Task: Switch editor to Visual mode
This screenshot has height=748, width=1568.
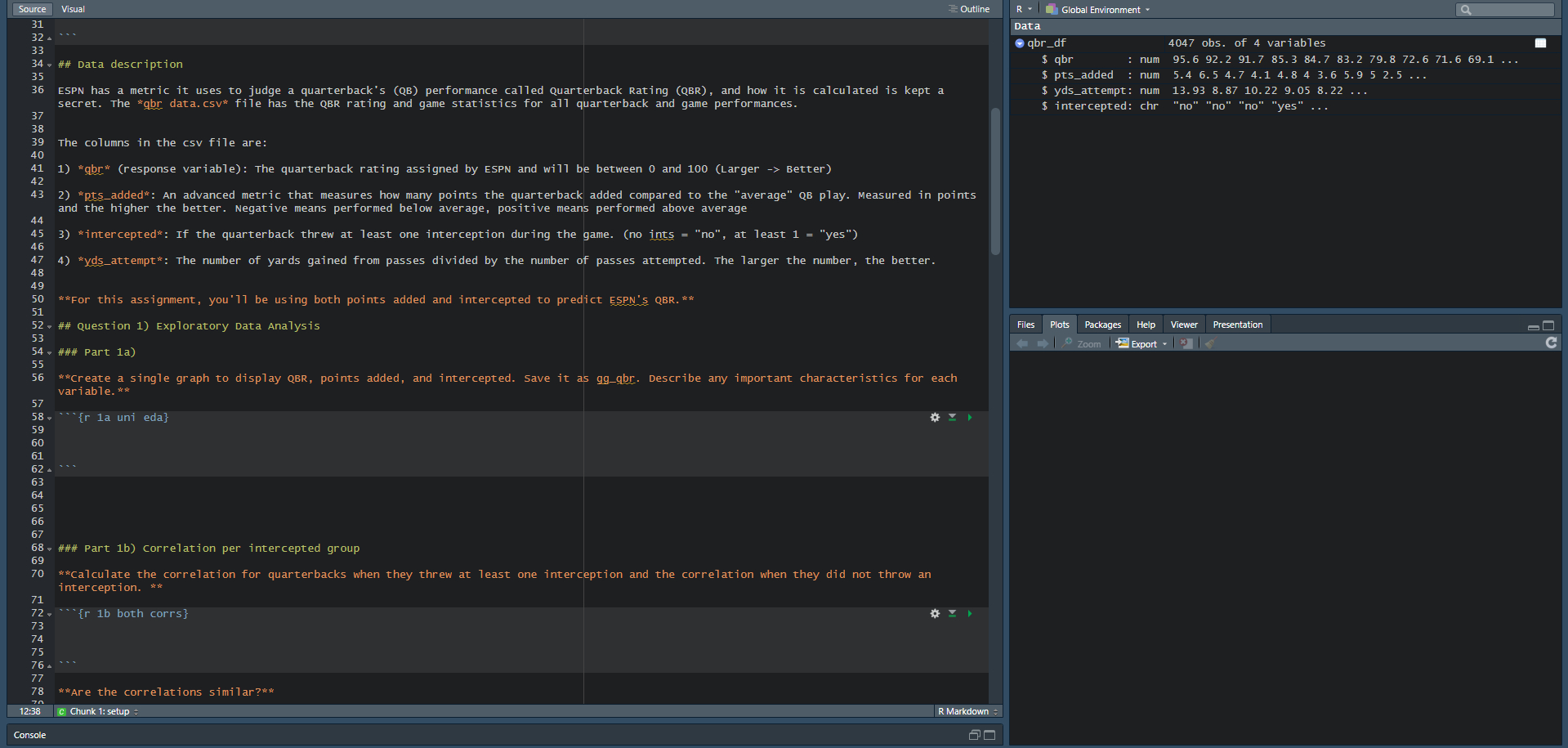Action: point(73,9)
